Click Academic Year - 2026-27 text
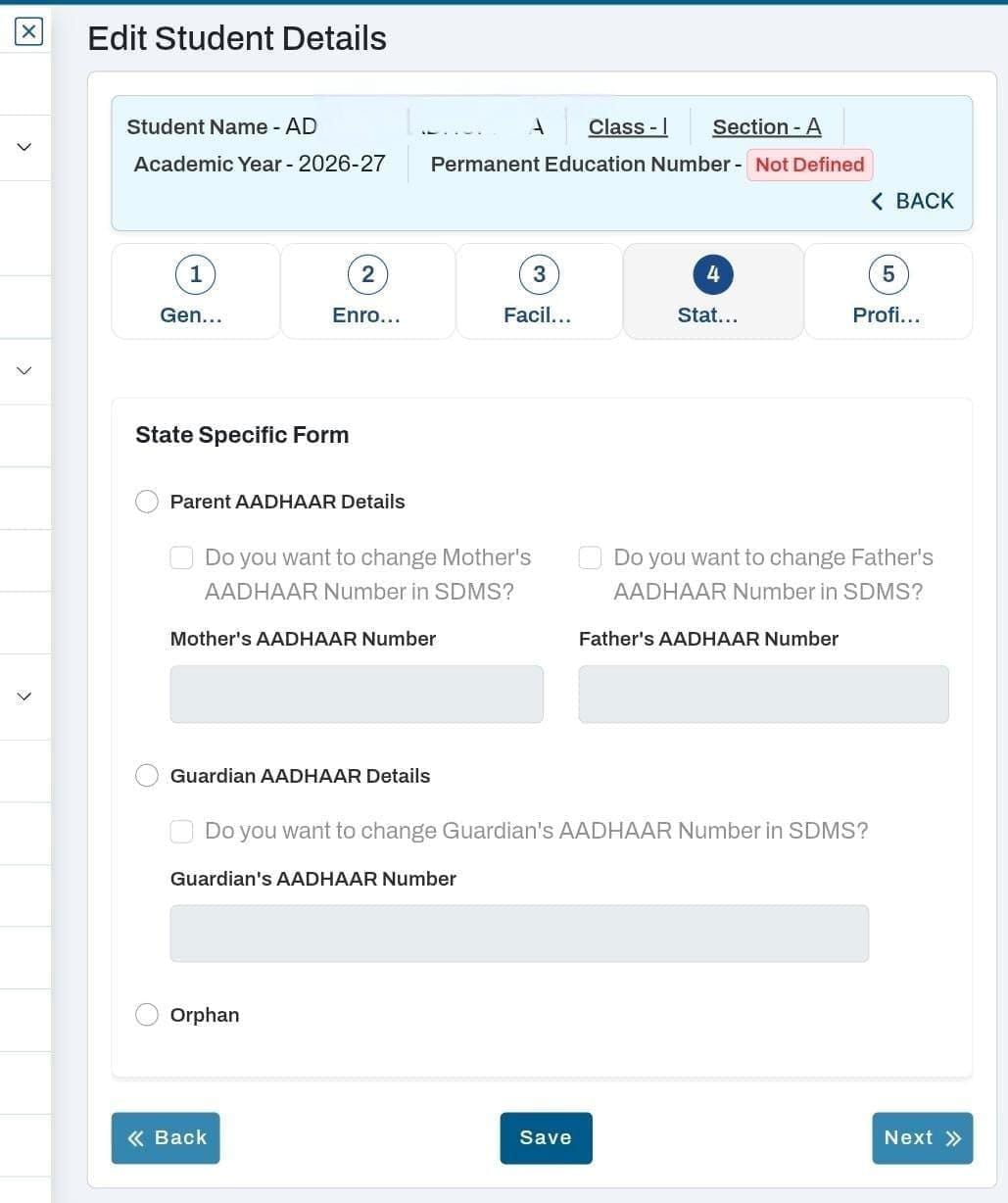Viewport: 1008px width, 1203px height. point(260,164)
